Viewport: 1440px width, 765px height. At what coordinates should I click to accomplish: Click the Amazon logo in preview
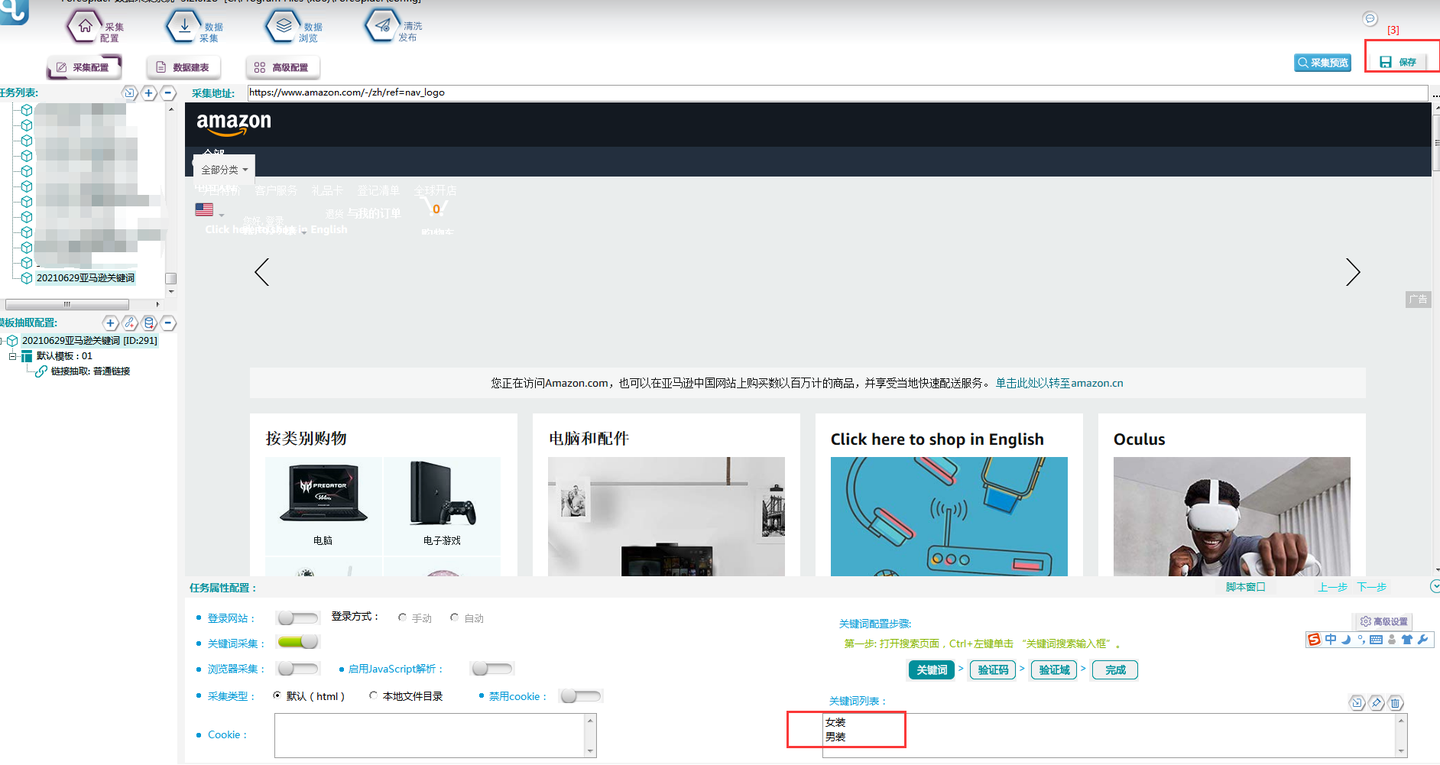pos(234,125)
